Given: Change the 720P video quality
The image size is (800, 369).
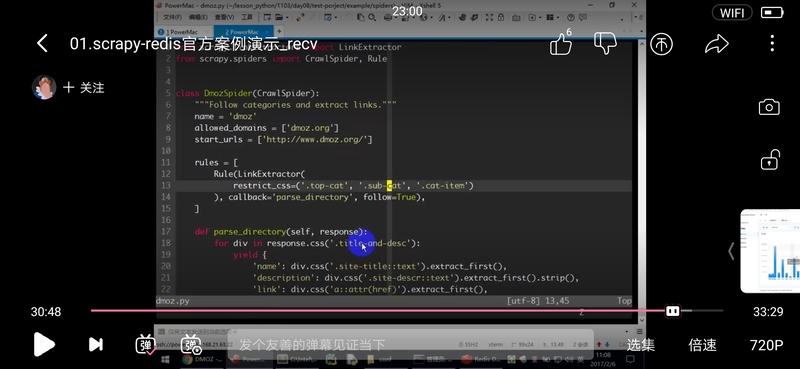Looking at the screenshot, I should [766, 345].
